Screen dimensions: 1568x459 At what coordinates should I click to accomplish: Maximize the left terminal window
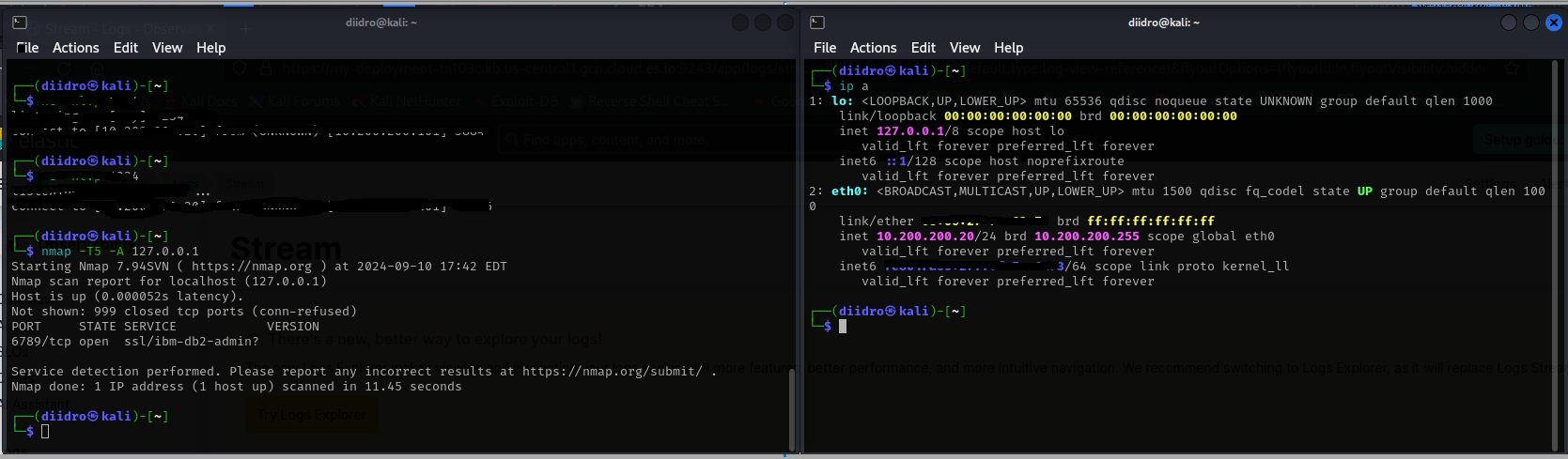pos(763,23)
